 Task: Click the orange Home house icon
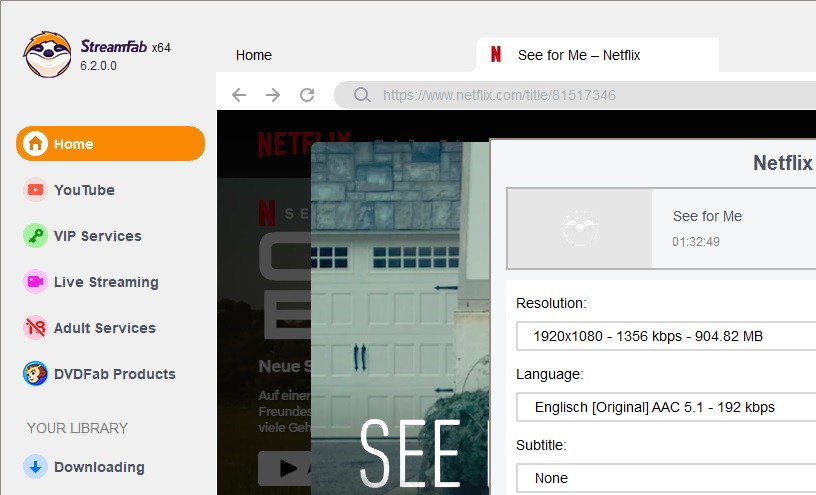[35, 143]
